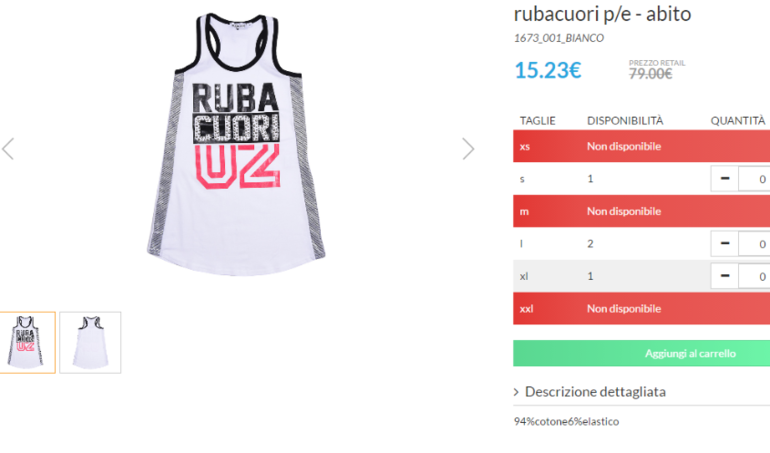Show the next product image
Screen dimensions: 770x453
coord(468,149)
